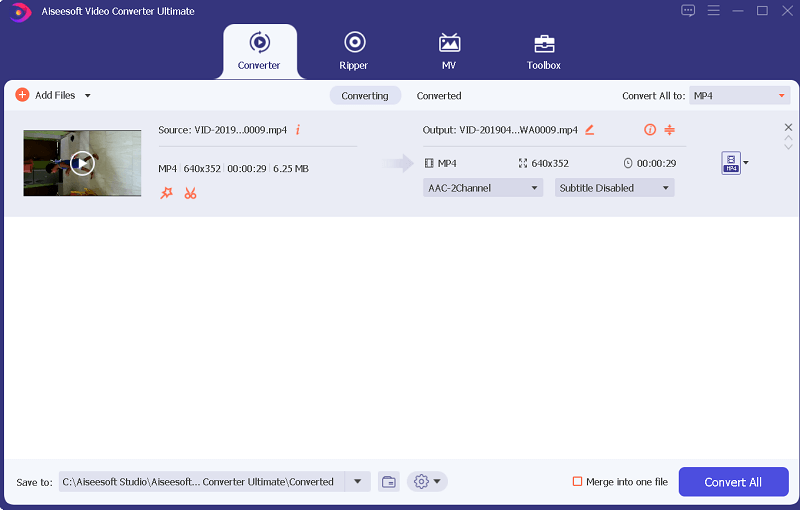Open the MP4 output format profile icon
Image resolution: width=800 pixels, height=510 pixels.
click(x=731, y=163)
